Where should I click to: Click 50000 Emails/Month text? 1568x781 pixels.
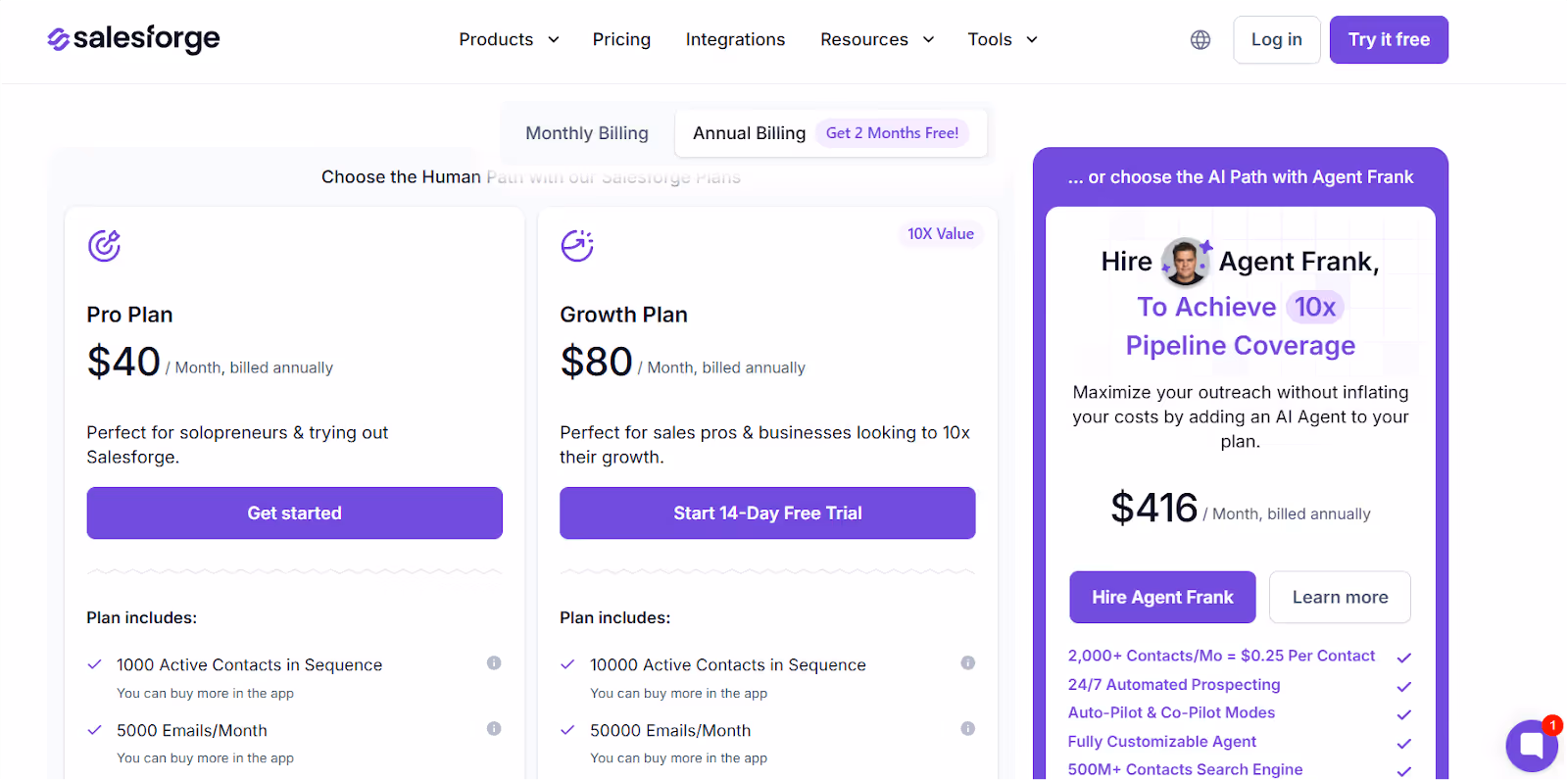point(670,730)
